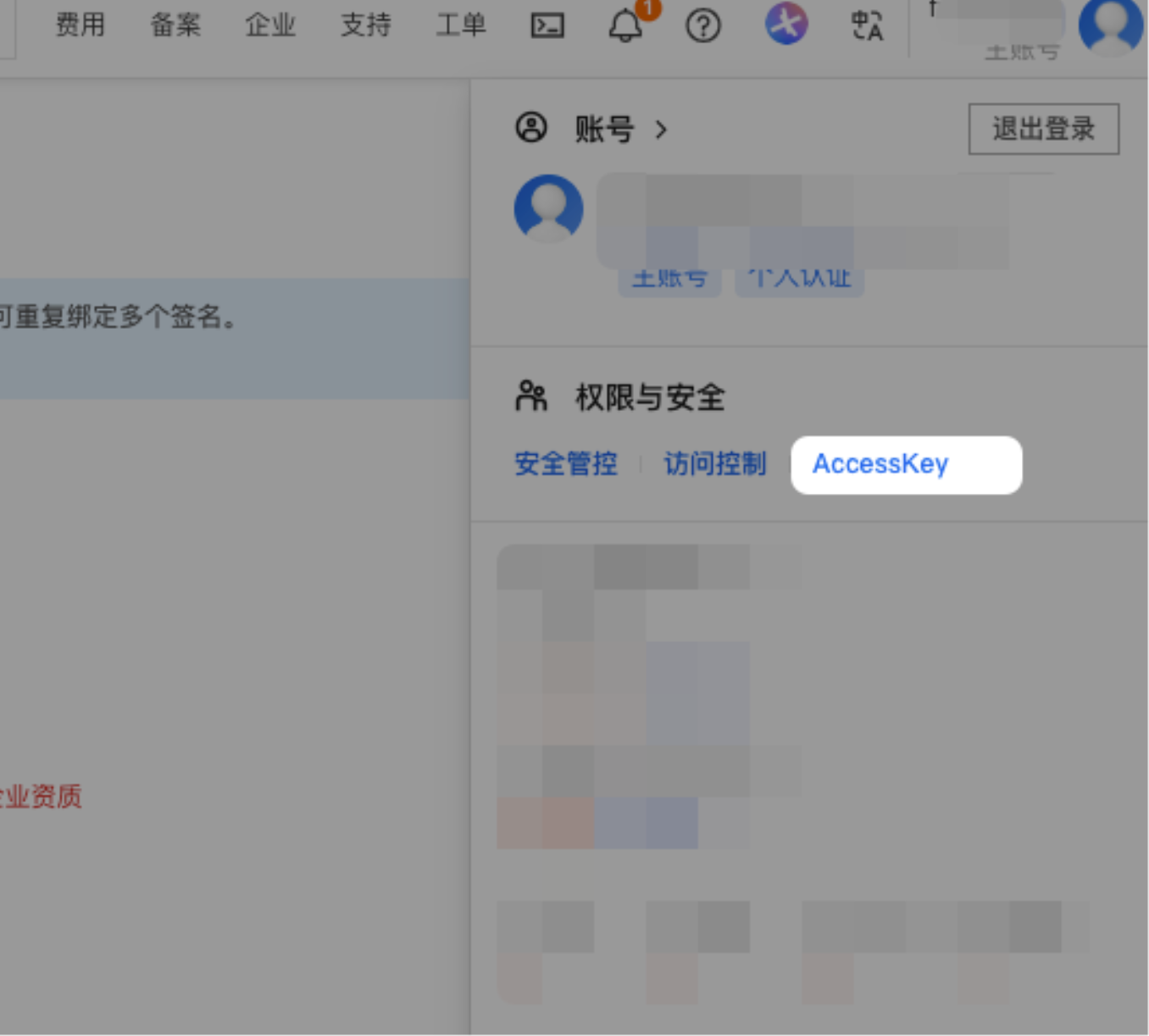Go to 工单 in the top bar

460,25
